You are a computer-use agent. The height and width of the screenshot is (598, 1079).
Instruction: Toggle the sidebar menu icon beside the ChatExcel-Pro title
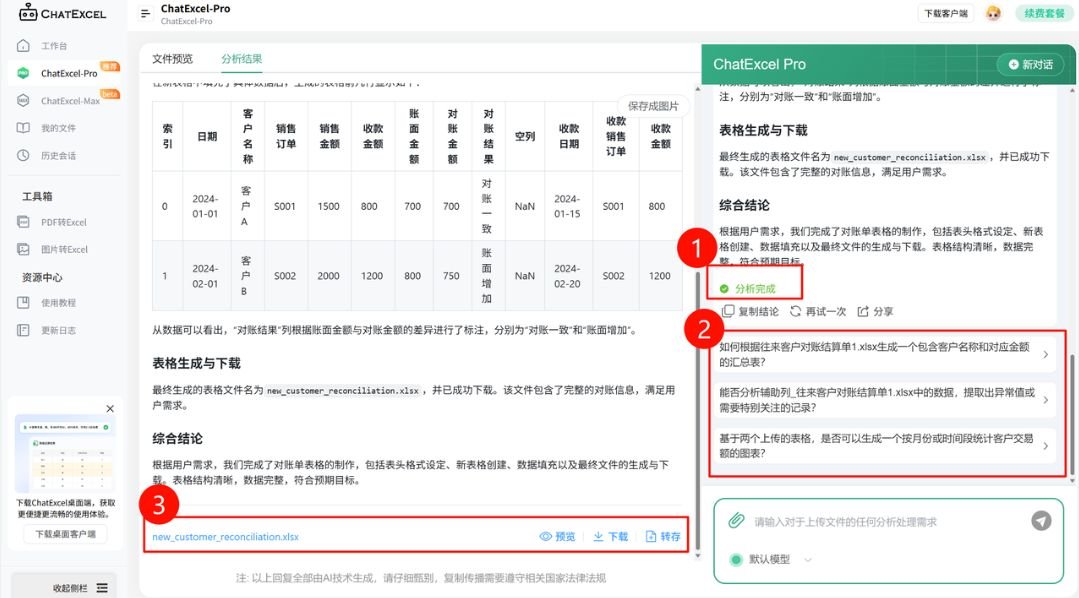[x=145, y=13]
